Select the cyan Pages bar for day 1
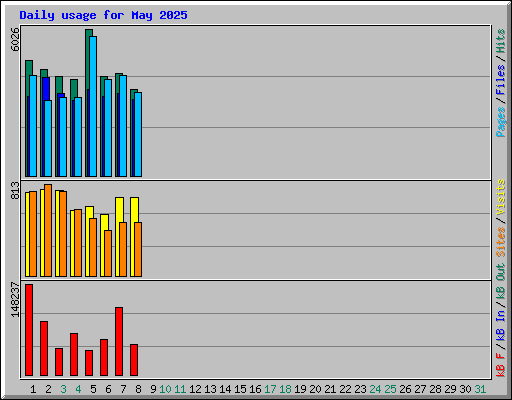The height and width of the screenshot is (400, 512). pos(33,126)
